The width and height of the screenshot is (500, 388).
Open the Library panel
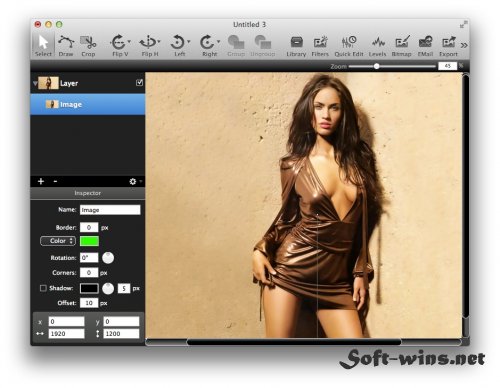click(296, 46)
